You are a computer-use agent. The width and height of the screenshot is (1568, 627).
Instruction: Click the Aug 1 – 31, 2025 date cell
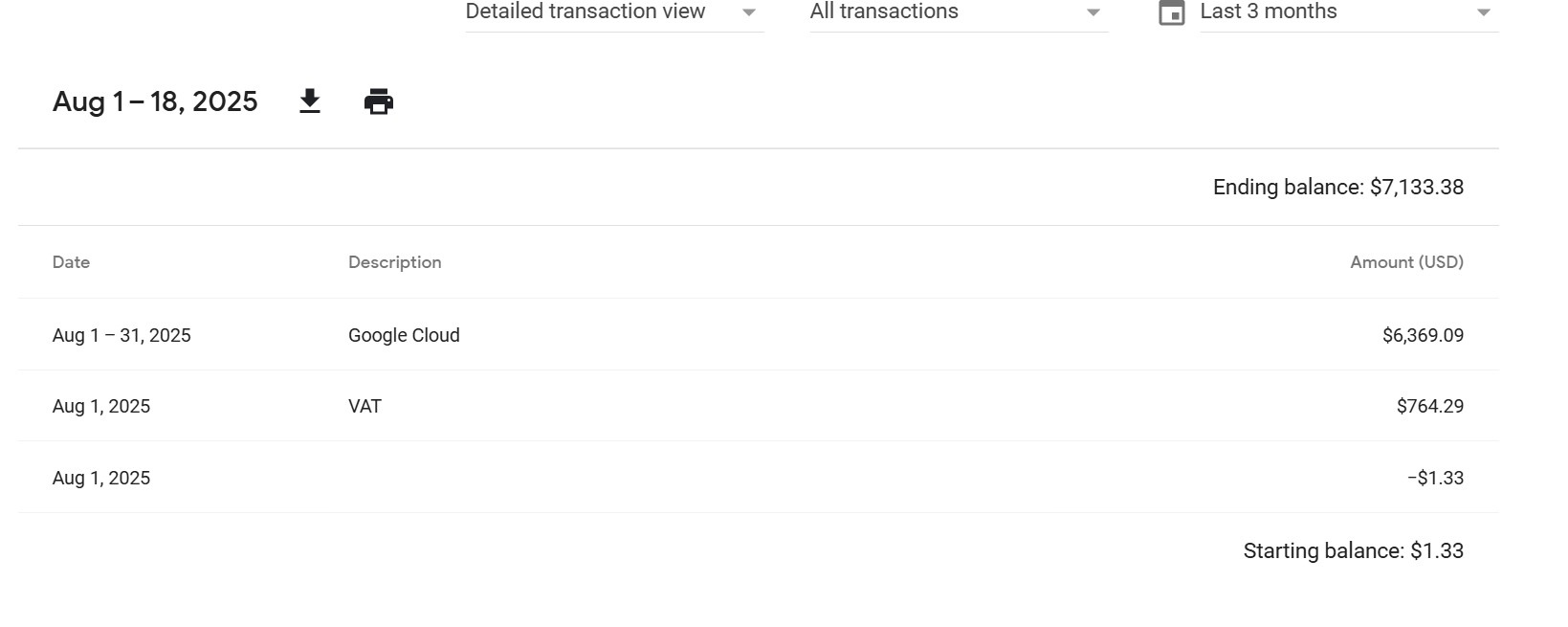click(x=121, y=335)
